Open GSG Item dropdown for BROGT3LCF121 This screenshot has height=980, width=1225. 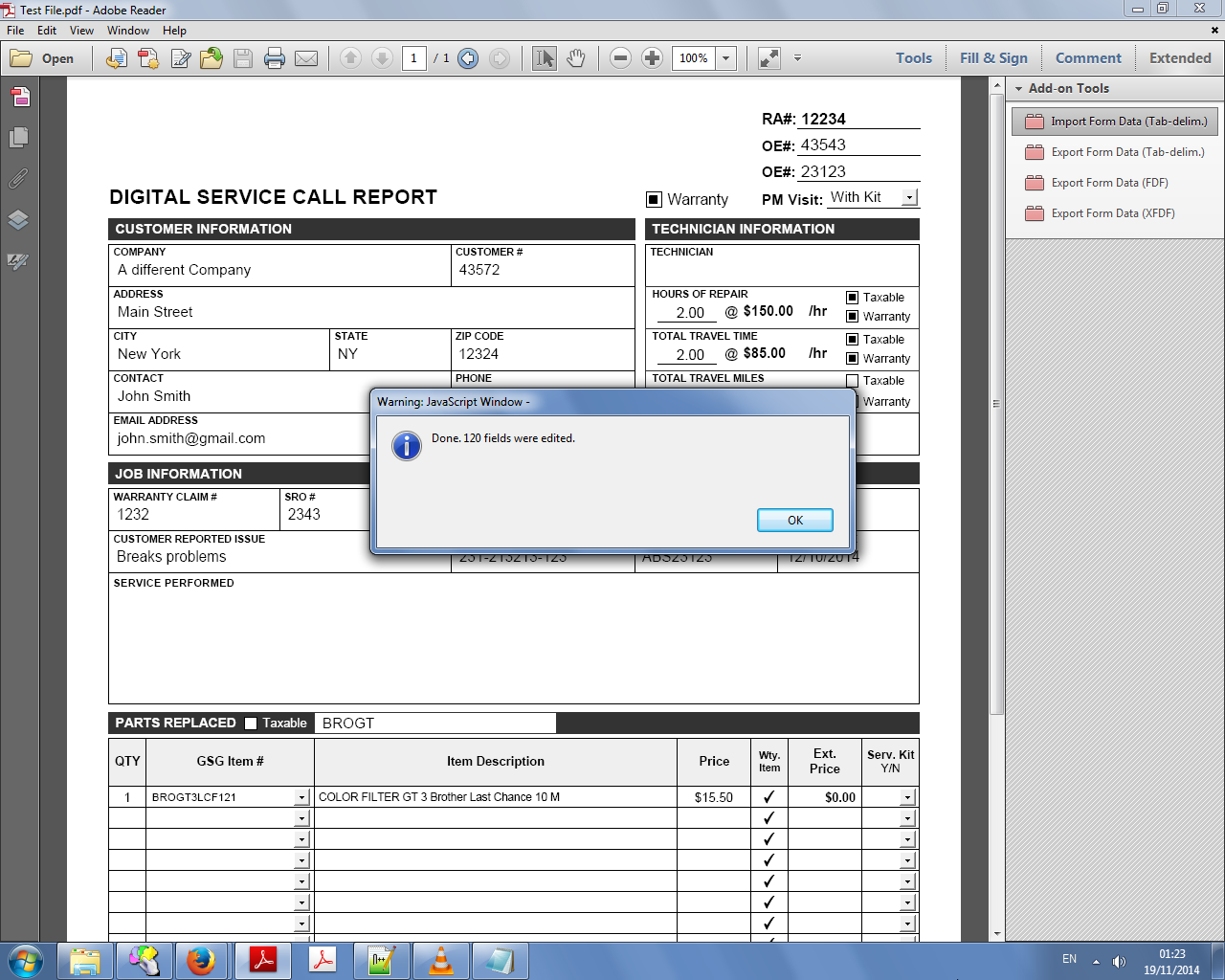click(x=301, y=797)
